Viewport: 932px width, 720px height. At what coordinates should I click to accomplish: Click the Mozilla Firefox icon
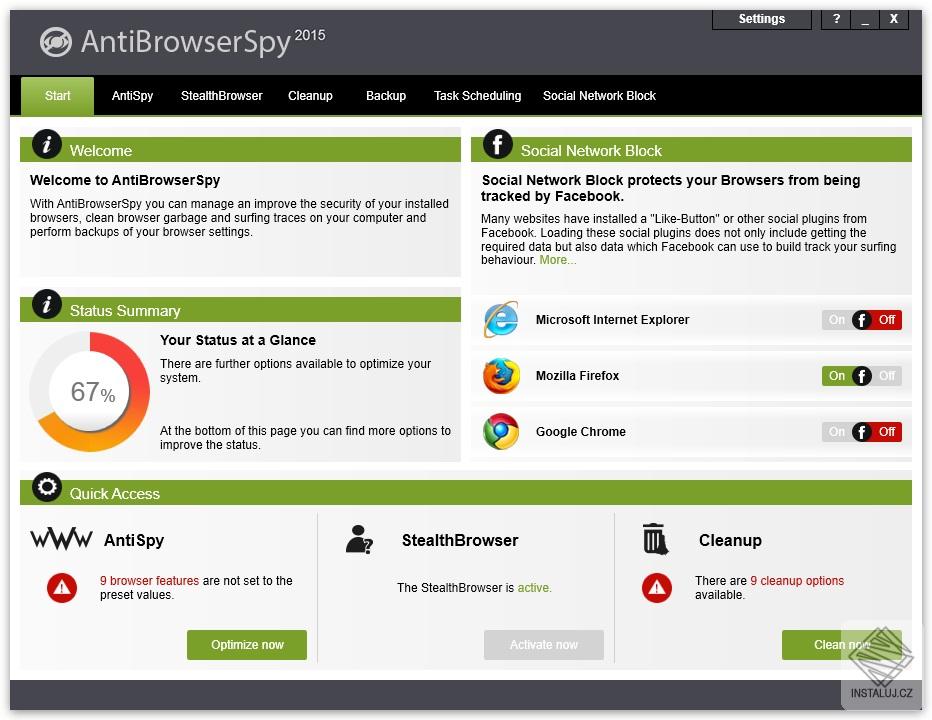pos(501,376)
